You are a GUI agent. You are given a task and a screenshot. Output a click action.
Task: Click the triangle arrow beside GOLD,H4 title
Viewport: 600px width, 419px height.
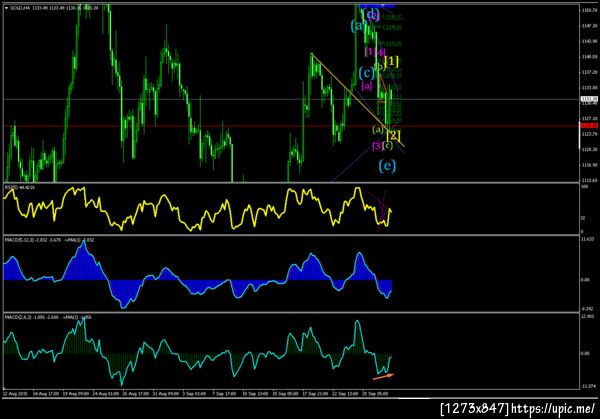[x=6, y=8]
